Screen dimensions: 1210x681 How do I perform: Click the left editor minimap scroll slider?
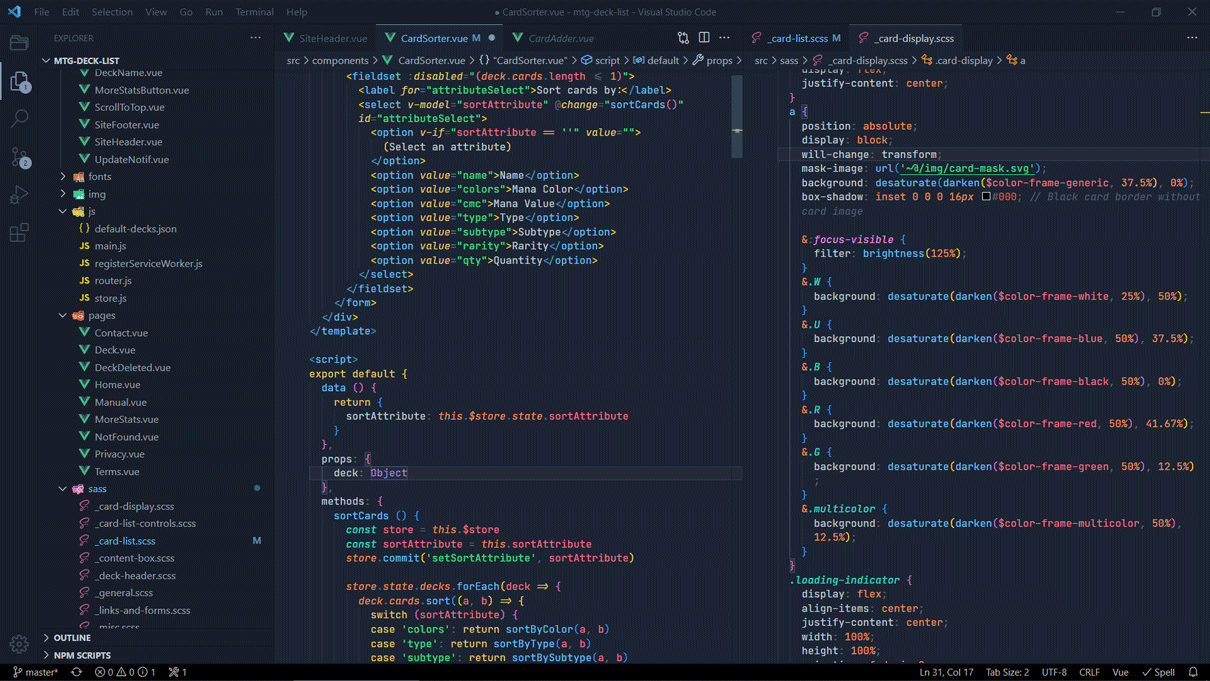point(737,116)
